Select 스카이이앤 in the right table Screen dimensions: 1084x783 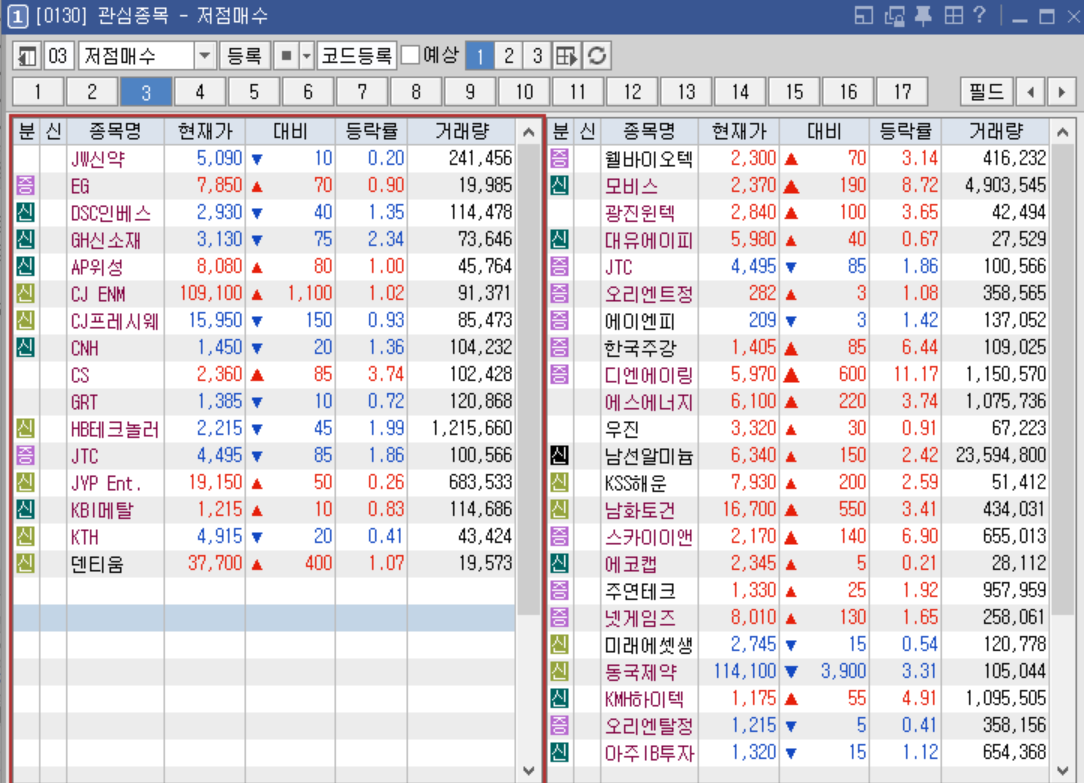click(x=648, y=537)
